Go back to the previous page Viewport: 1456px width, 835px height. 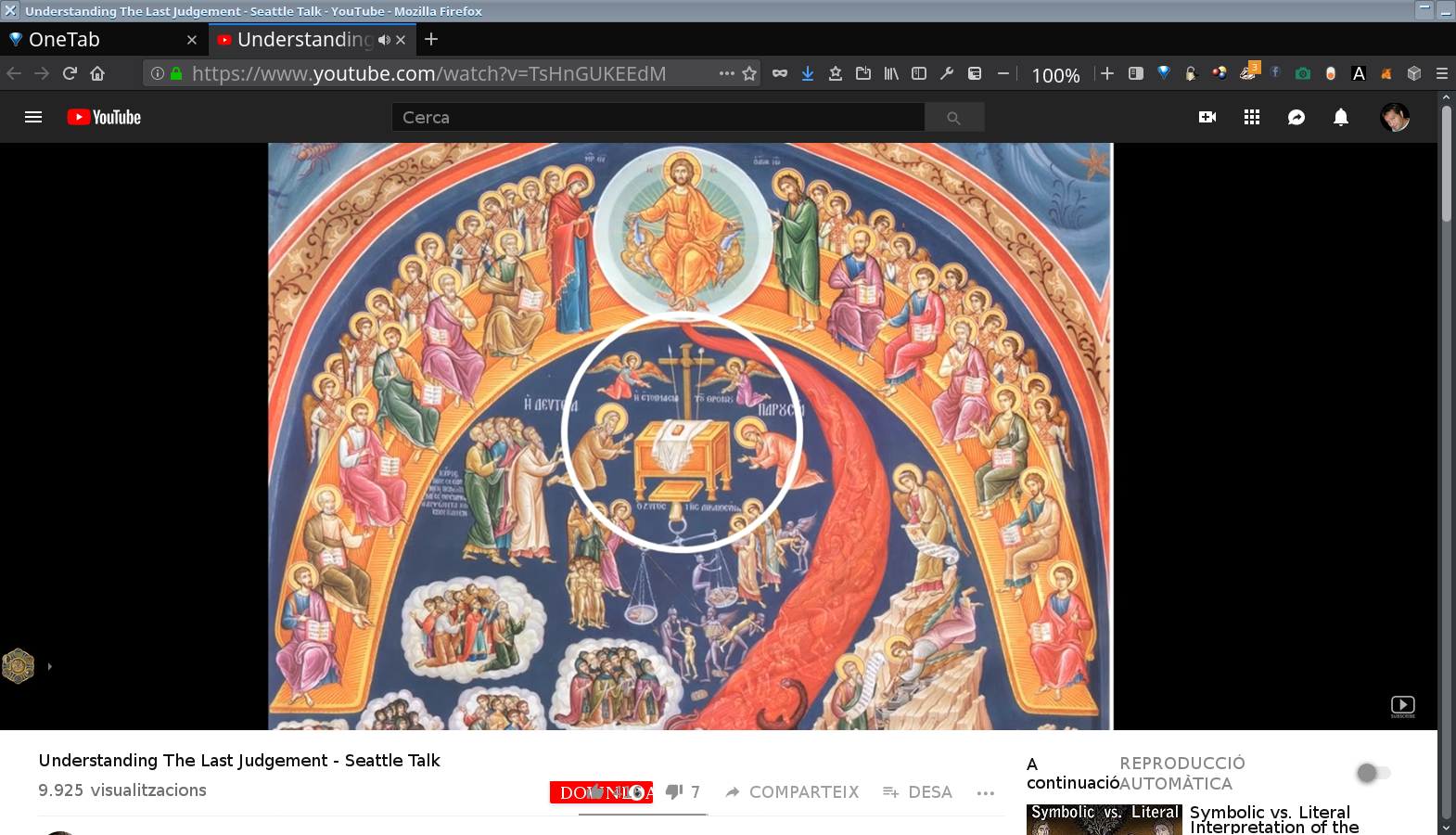pos(14,73)
